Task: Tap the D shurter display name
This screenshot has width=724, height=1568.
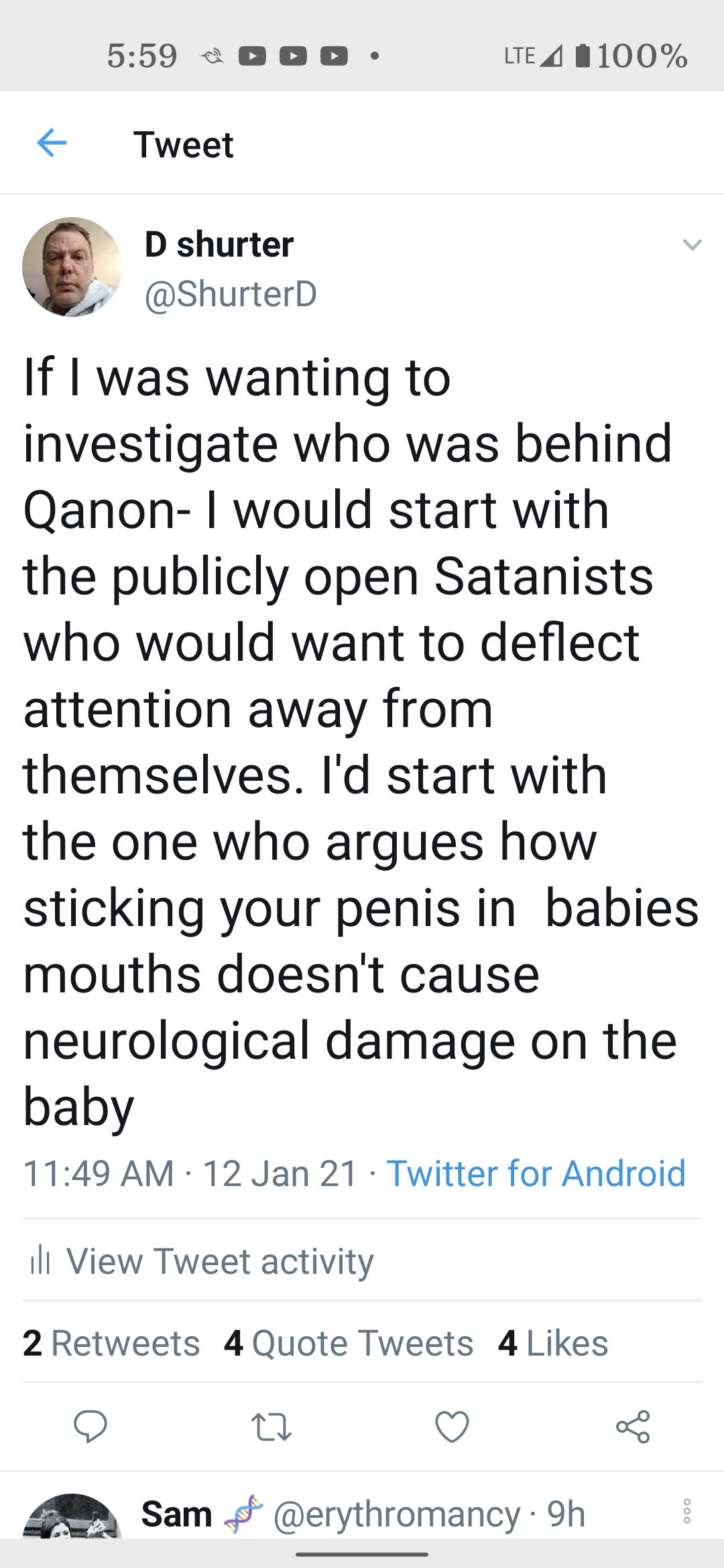Action: coord(219,244)
